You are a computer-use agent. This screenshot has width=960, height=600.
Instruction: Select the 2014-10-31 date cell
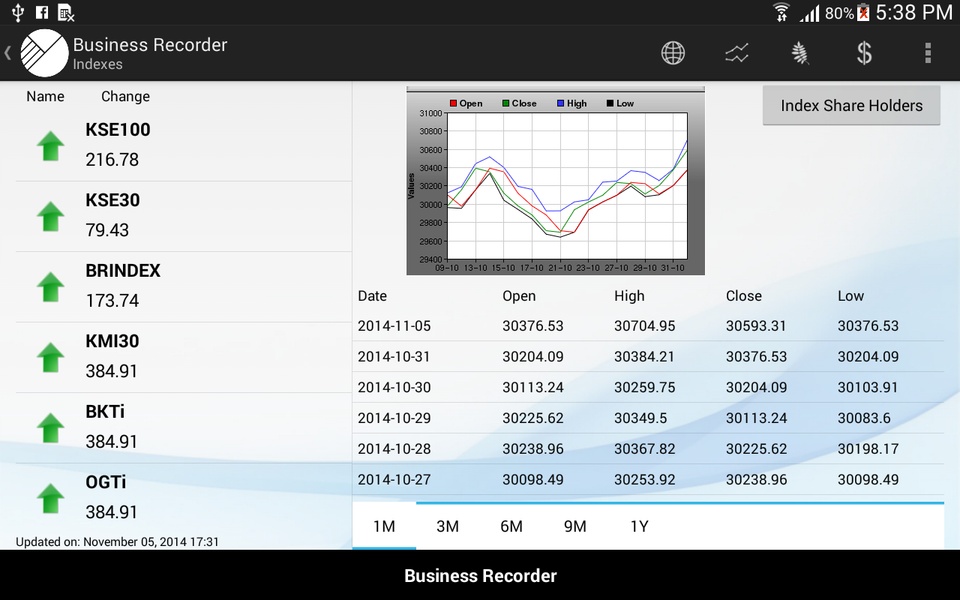pos(394,356)
